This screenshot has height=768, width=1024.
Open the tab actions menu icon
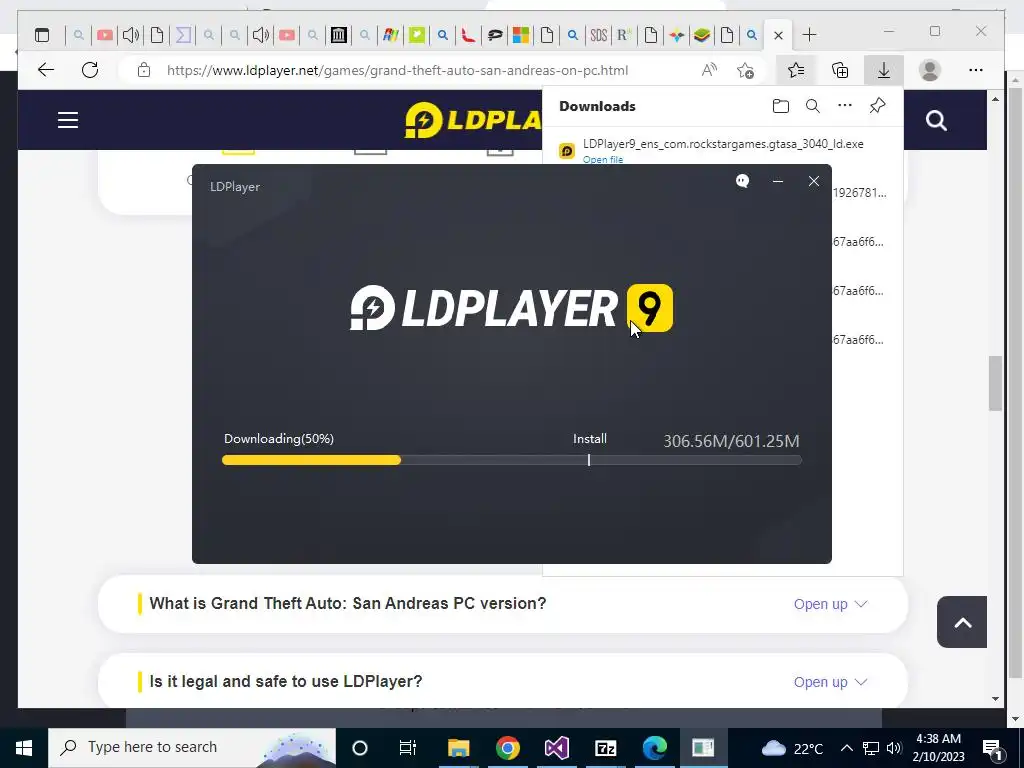pyautogui.click(x=42, y=35)
